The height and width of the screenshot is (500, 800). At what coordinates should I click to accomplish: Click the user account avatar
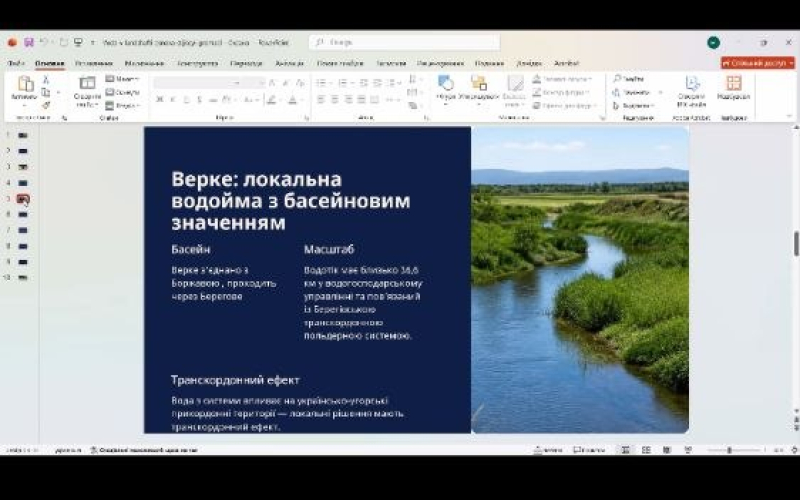(x=713, y=43)
